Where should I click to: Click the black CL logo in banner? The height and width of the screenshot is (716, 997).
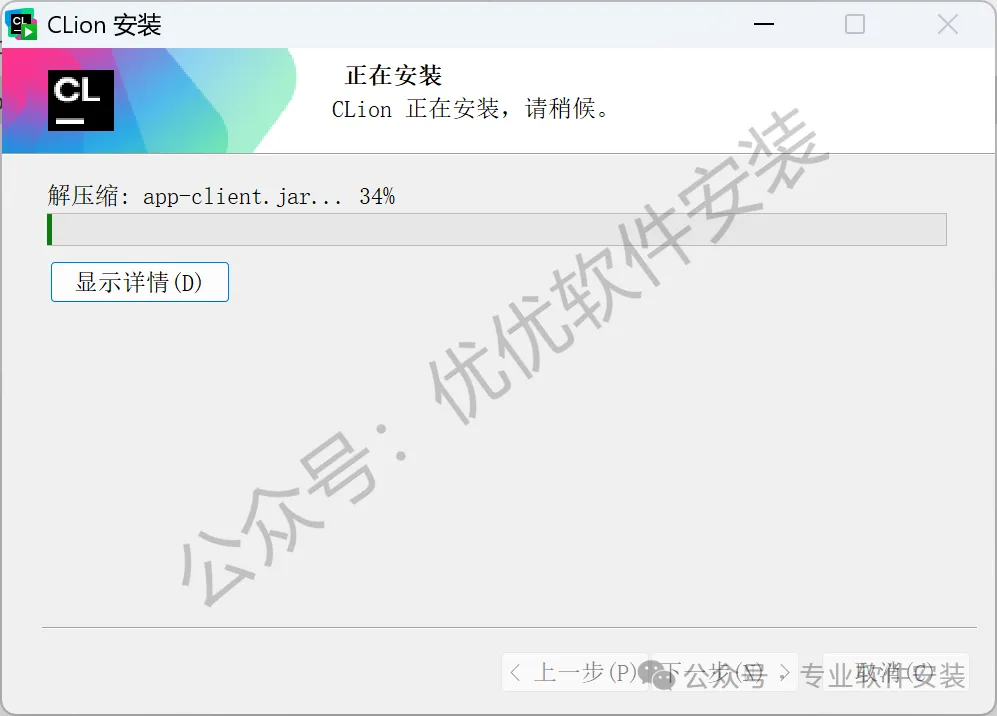81,100
